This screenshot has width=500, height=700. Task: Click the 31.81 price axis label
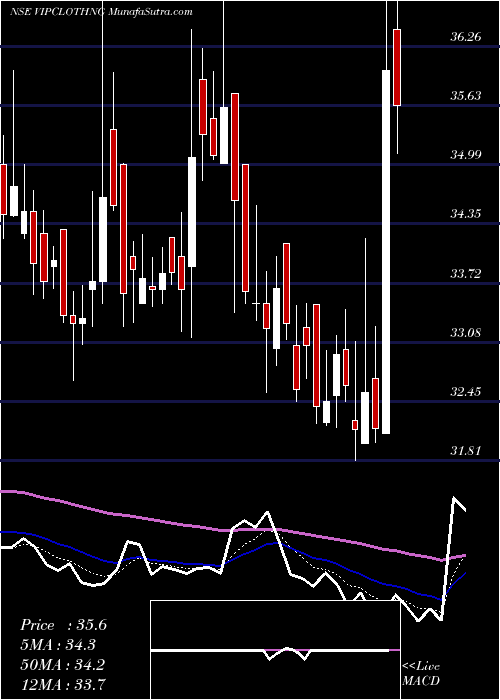point(466,451)
